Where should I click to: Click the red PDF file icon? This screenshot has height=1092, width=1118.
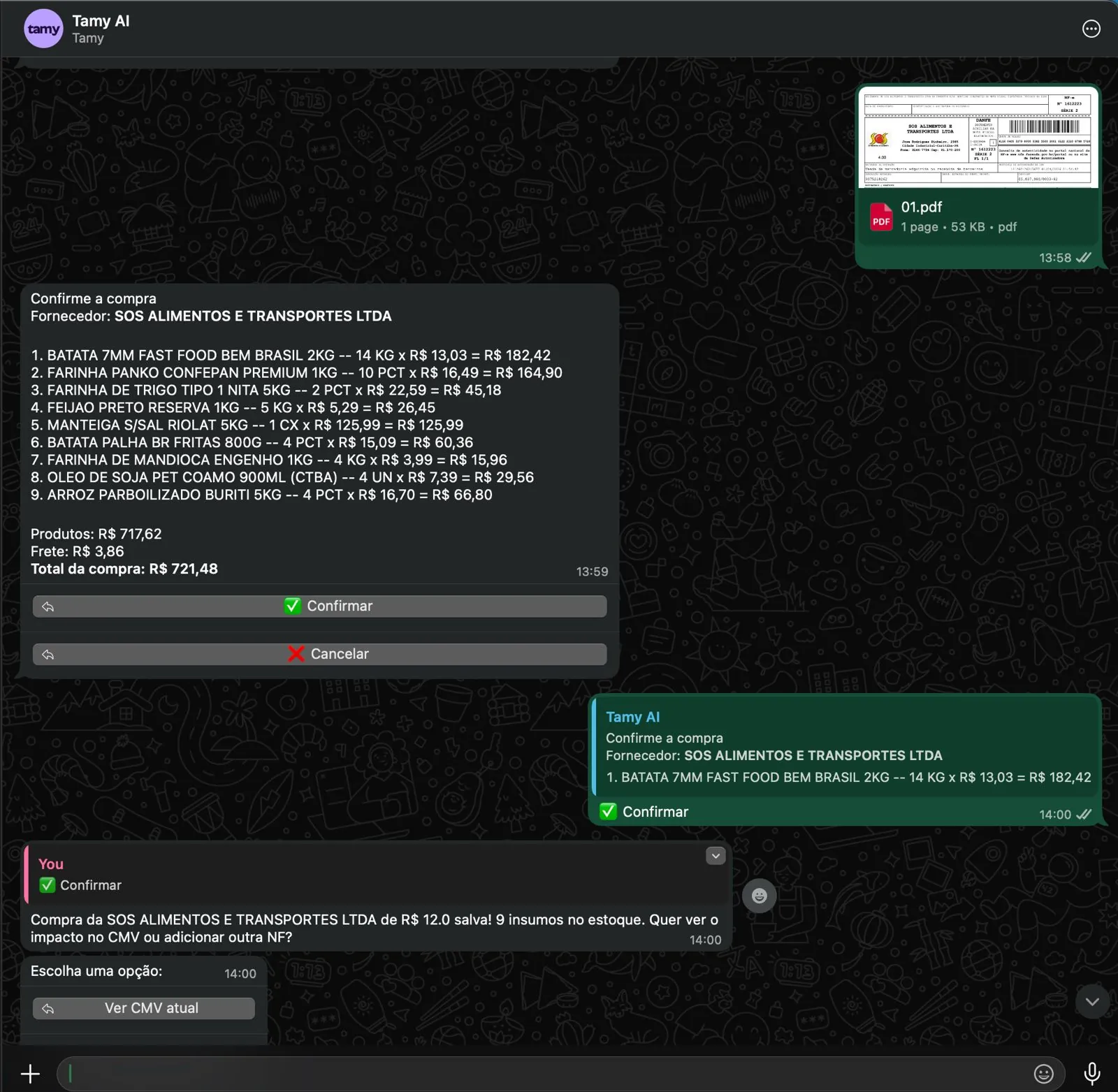(x=881, y=217)
